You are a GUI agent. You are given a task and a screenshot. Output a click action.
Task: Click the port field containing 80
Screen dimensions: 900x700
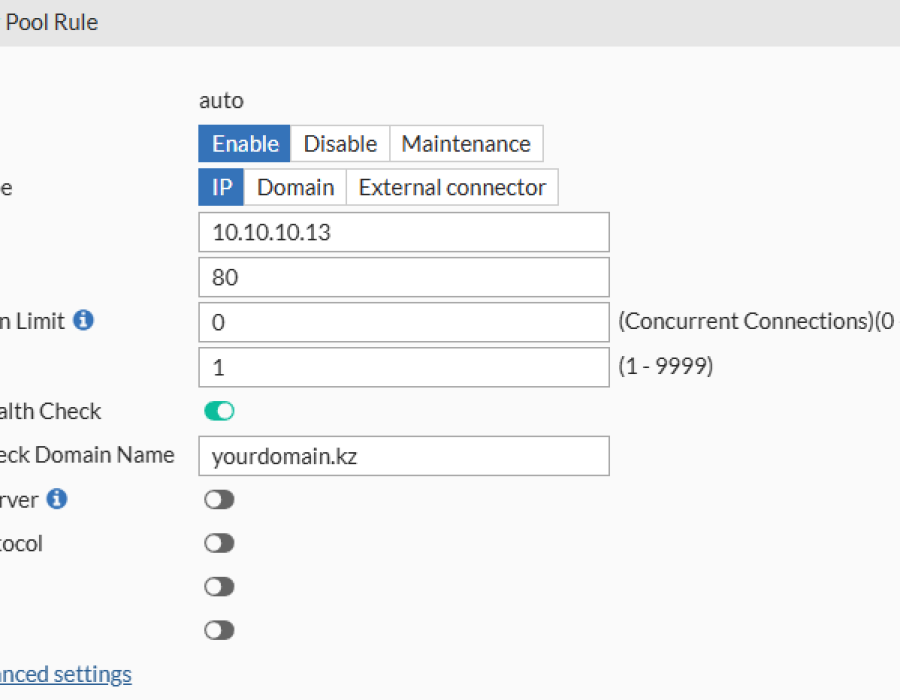[x=404, y=277]
